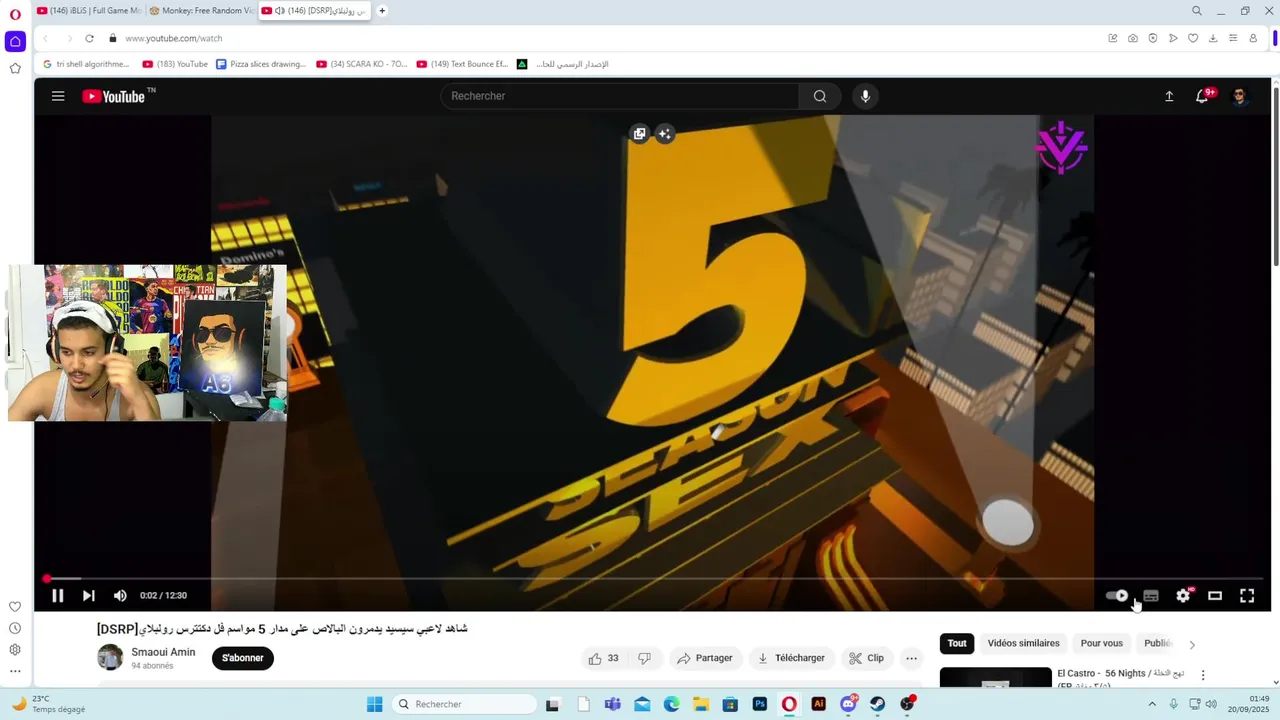Reload the page with the refresh icon
The image size is (1280, 720).
pos(89,38)
